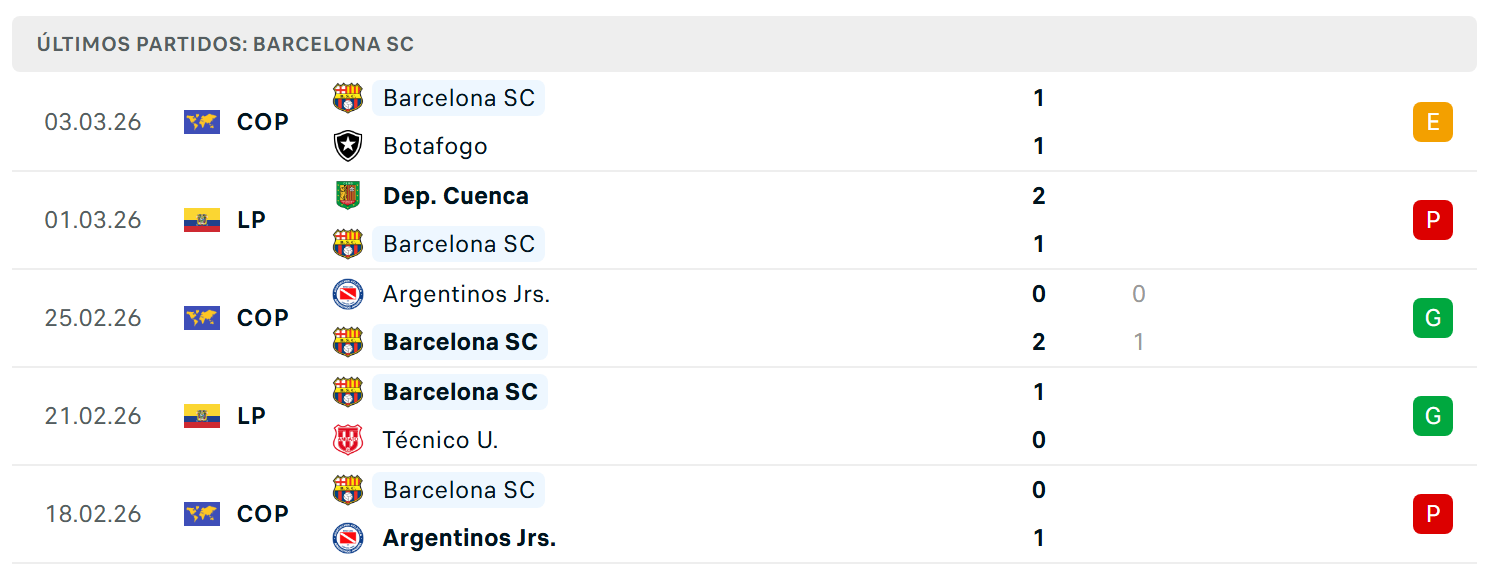
Task: Select the COP competition label on 25.02.26
Action: [x=263, y=318]
